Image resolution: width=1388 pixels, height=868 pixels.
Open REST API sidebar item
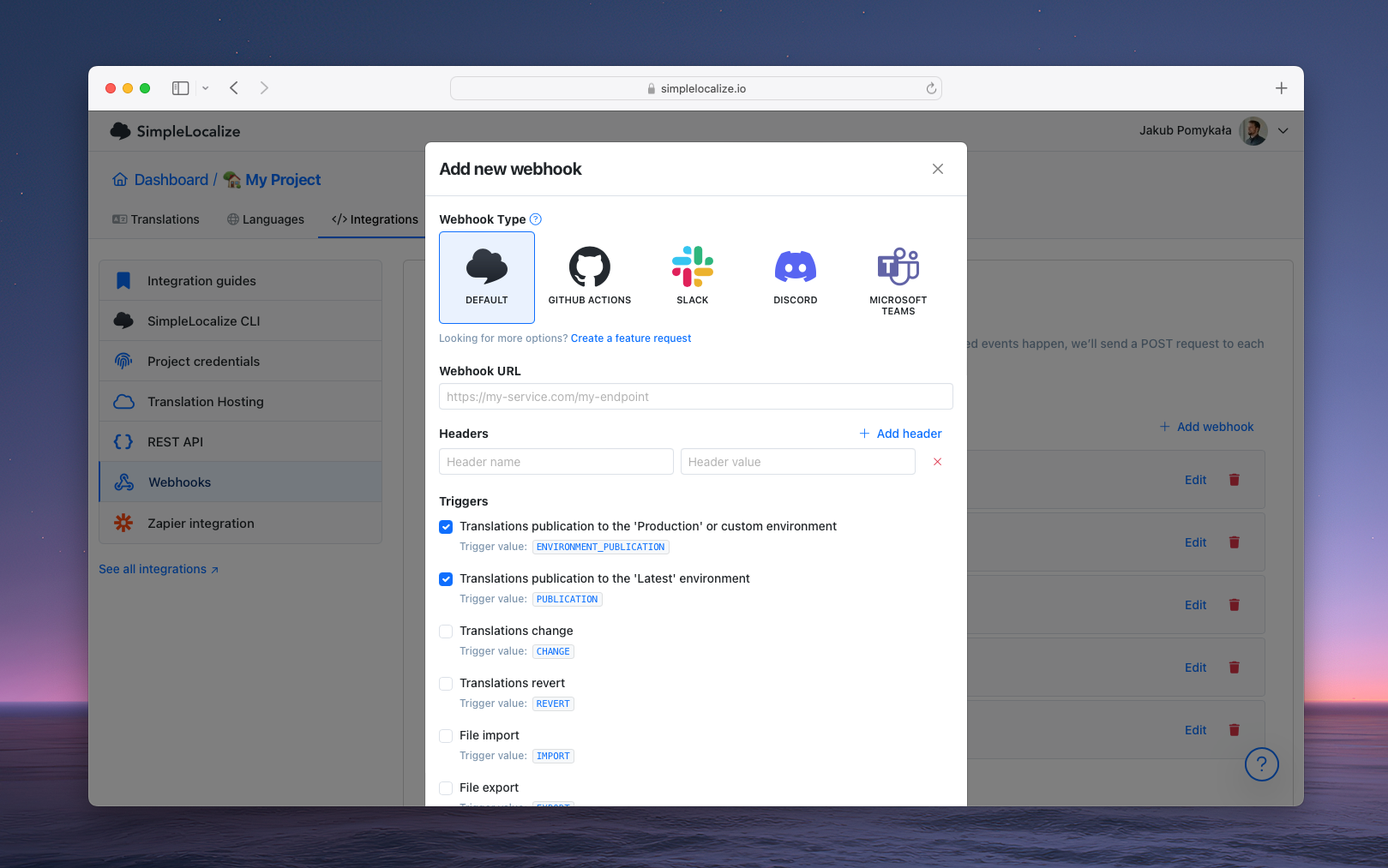(x=241, y=442)
